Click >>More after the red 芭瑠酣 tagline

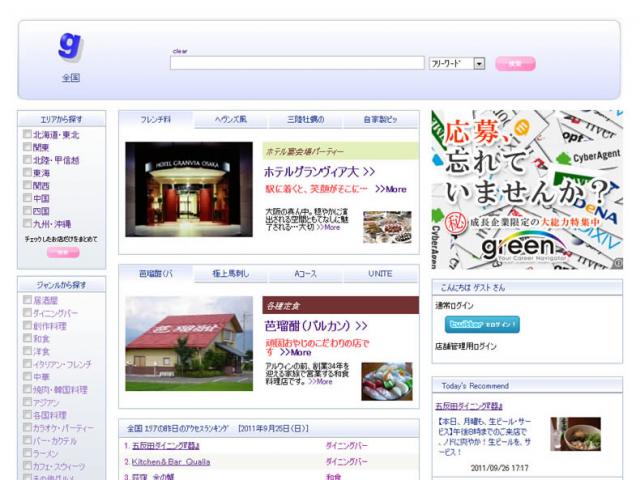coord(296,353)
